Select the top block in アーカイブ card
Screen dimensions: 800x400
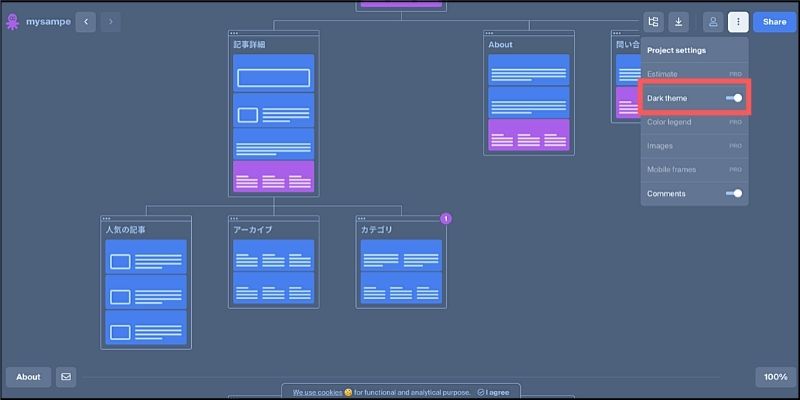click(273, 255)
